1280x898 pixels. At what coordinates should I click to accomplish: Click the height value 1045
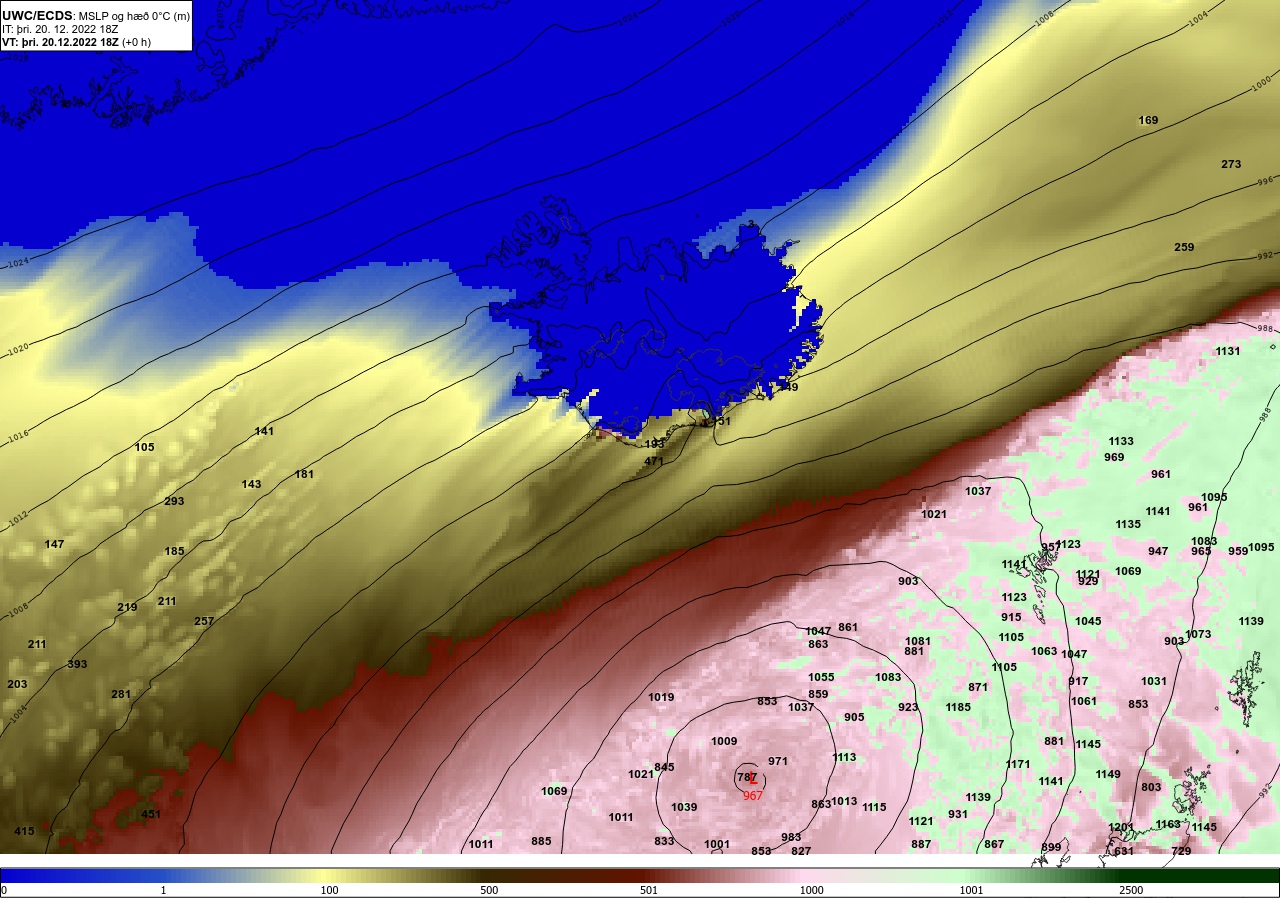pyautogui.click(x=1088, y=621)
